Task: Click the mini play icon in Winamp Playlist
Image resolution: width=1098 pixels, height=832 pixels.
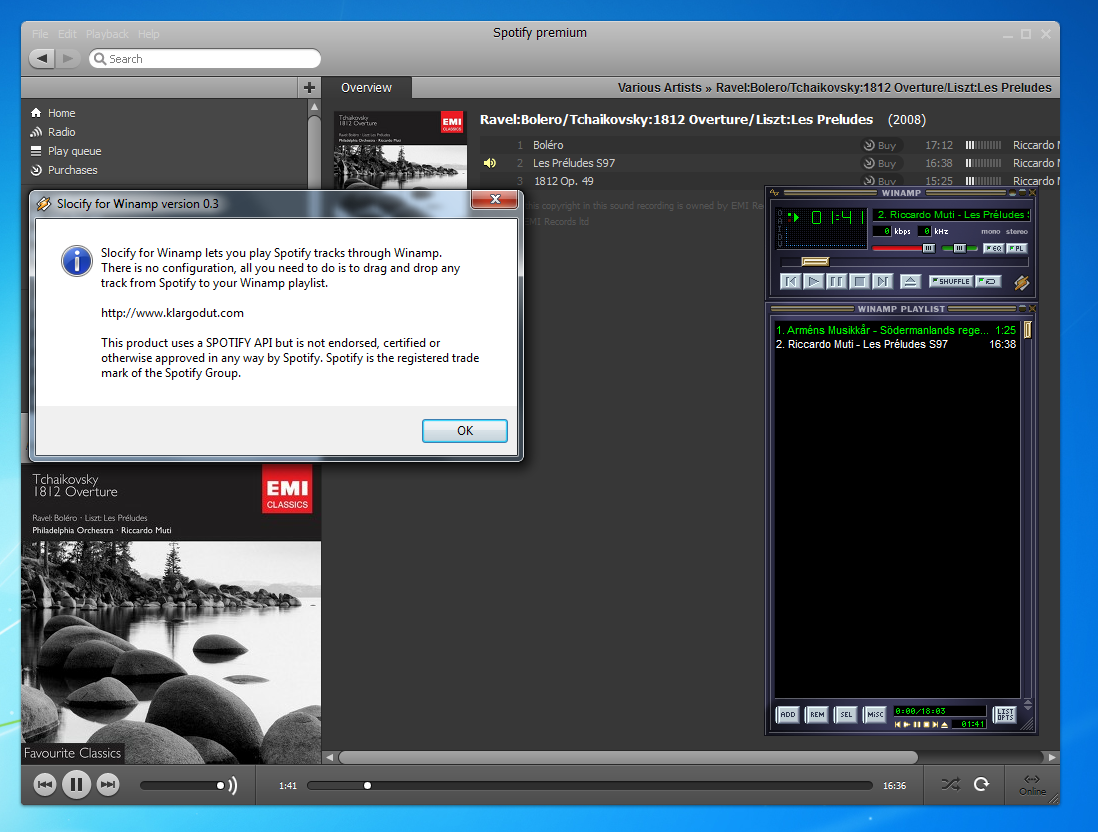Action: [907, 724]
